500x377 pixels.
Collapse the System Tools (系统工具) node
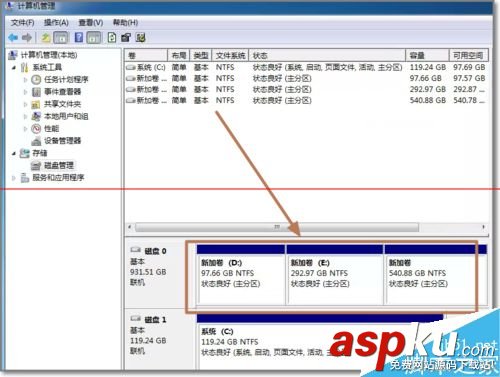[14, 68]
